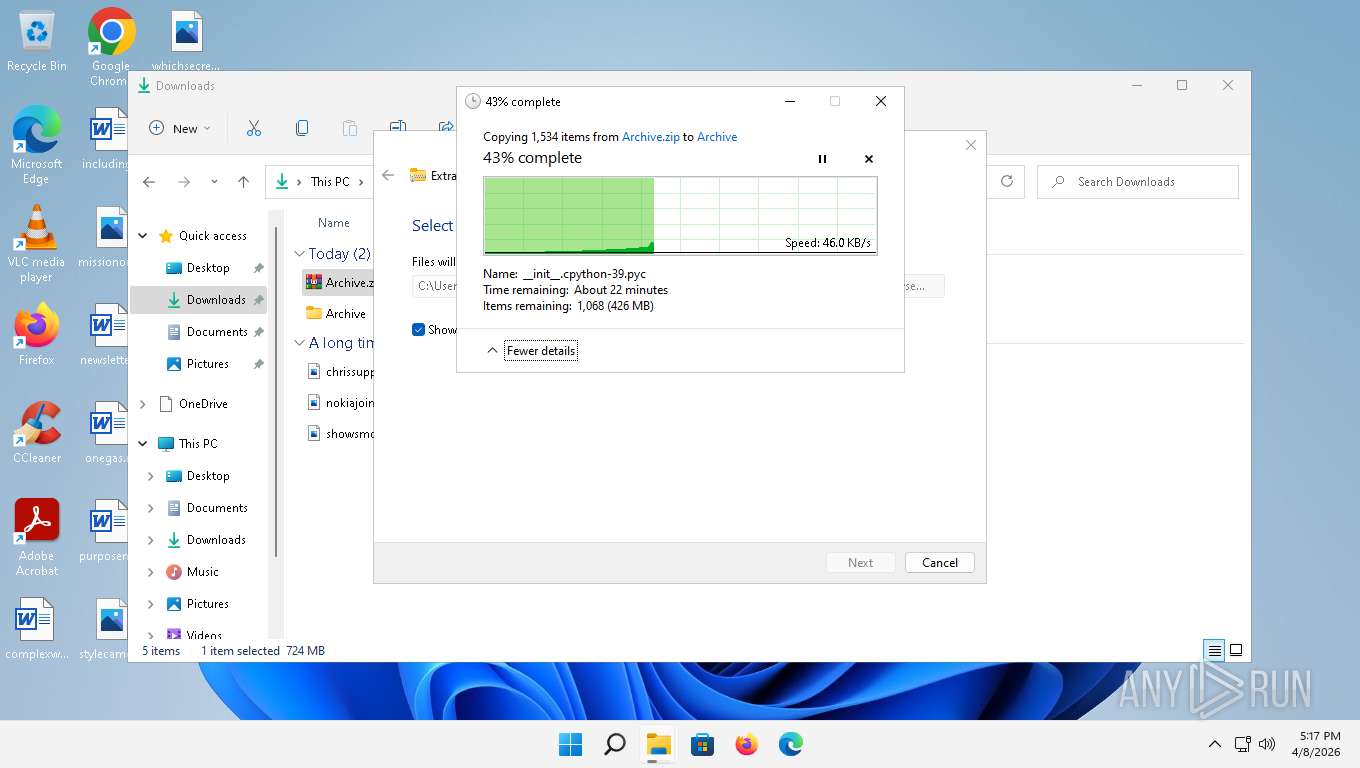Click the Search Downloads field

point(1138,182)
